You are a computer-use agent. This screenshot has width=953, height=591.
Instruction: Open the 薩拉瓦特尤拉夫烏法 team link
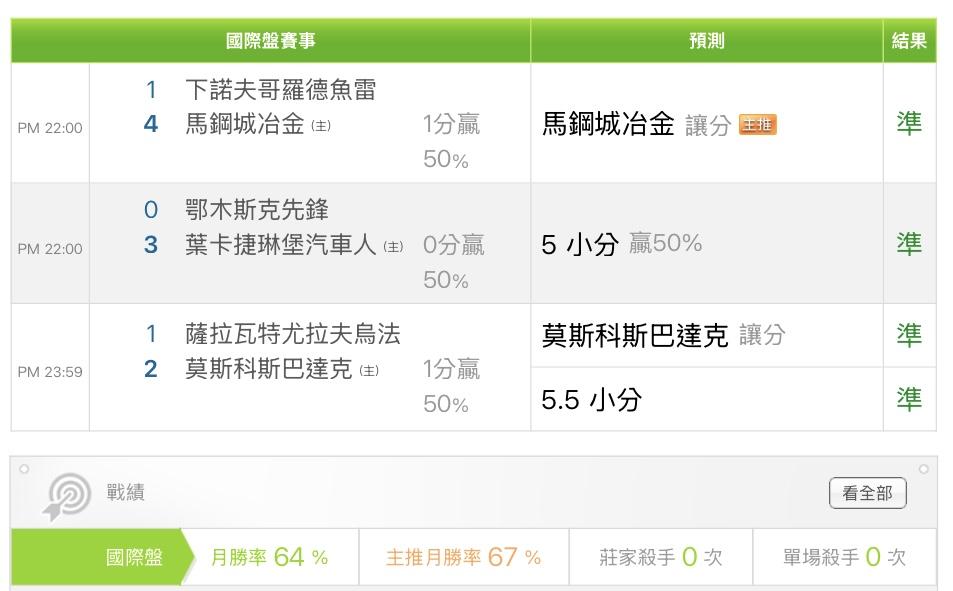point(293,334)
